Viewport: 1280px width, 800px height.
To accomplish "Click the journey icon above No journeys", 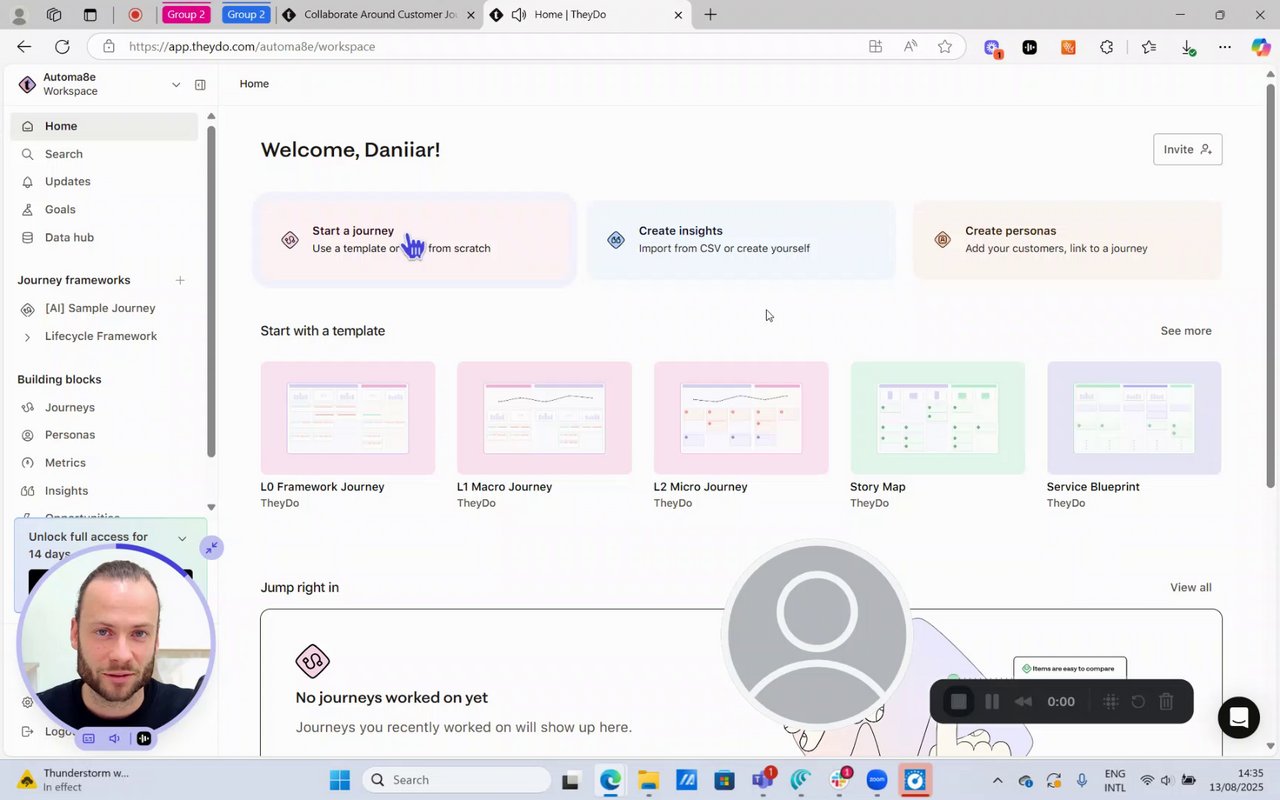I will pos(312,661).
